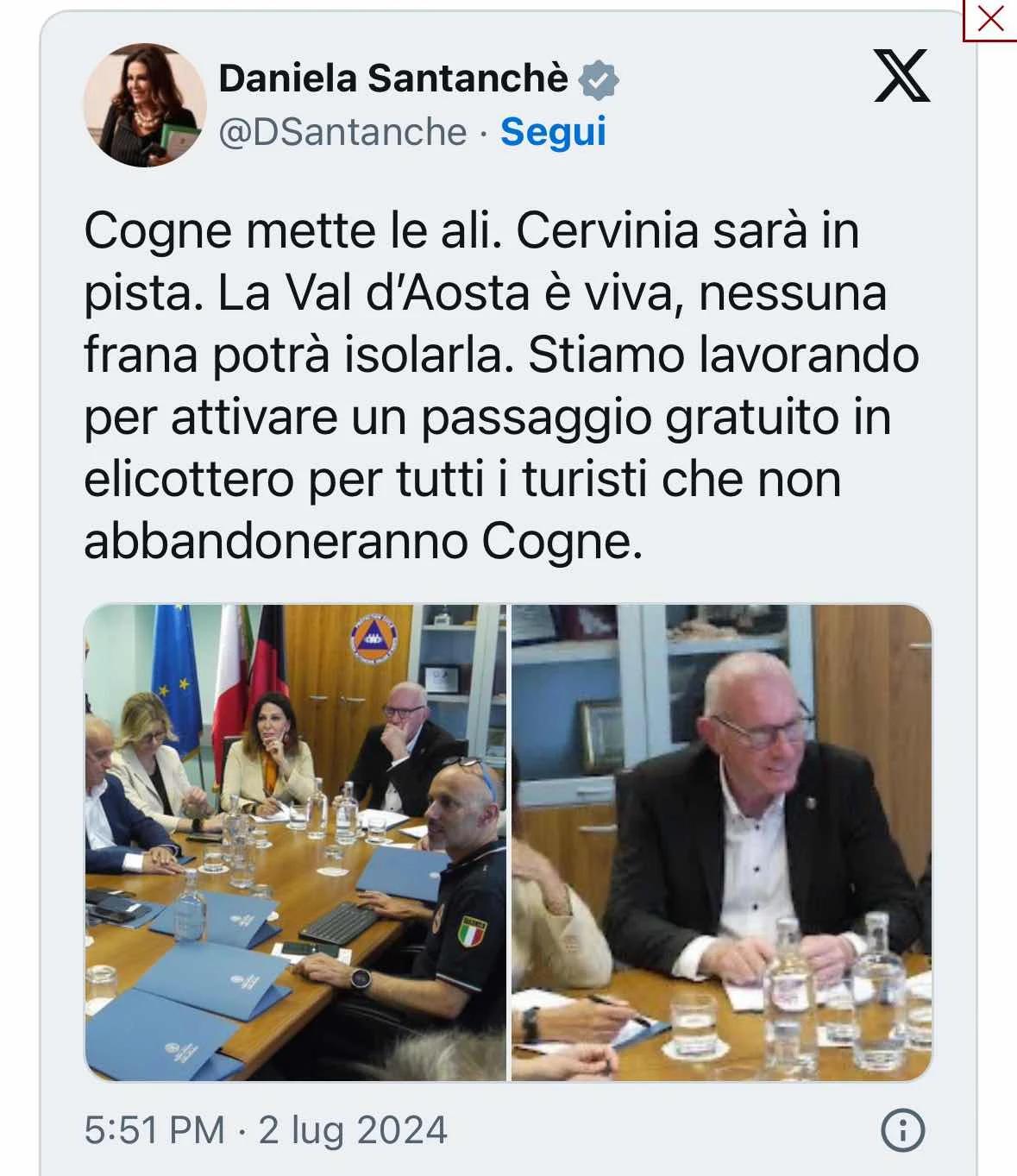Click the Italian flag patch on sleeve

pyautogui.click(x=472, y=930)
